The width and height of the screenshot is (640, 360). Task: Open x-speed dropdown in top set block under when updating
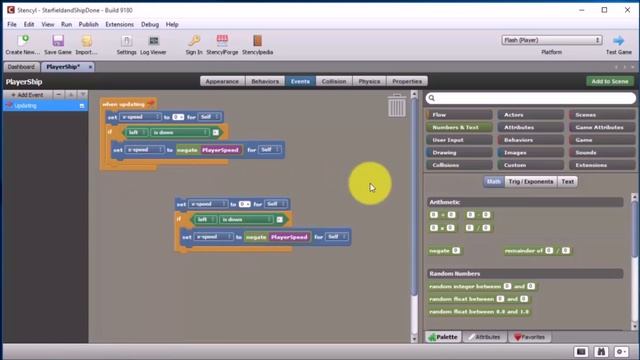[x=140, y=117]
